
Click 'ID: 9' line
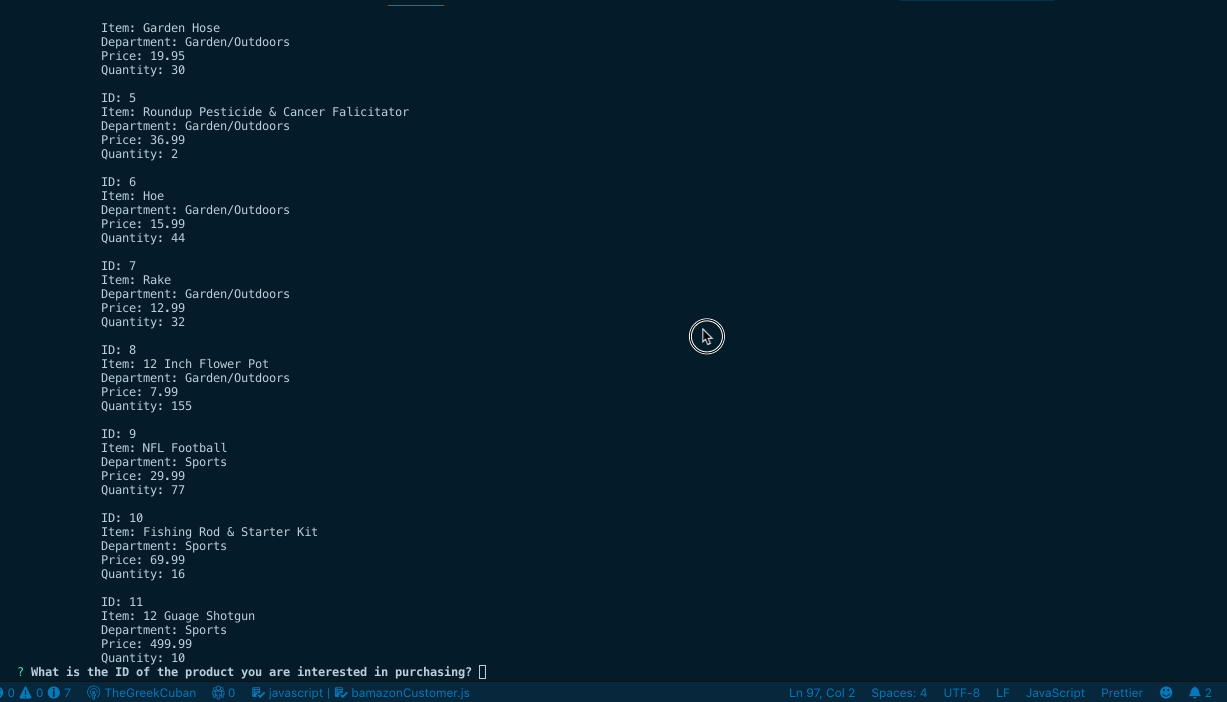(x=118, y=434)
